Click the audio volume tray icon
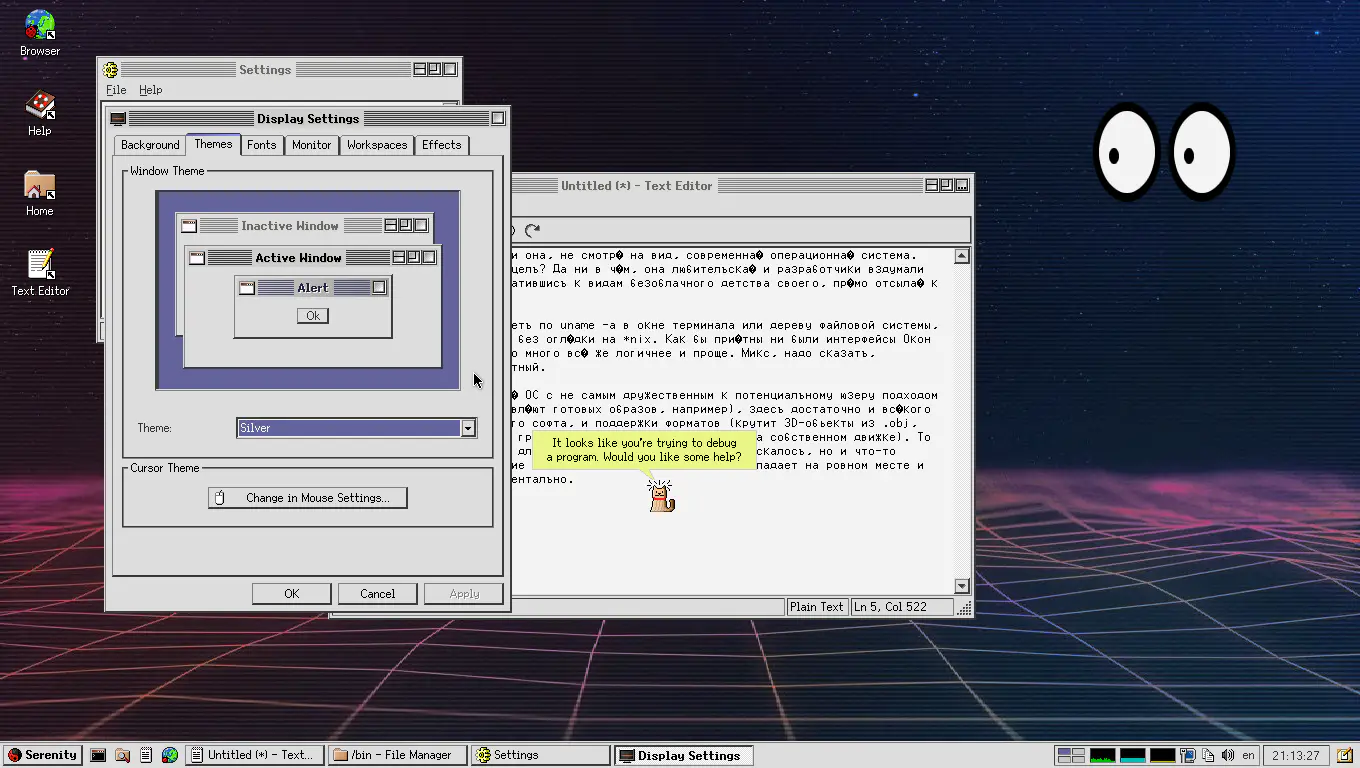 click(x=1228, y=755)
